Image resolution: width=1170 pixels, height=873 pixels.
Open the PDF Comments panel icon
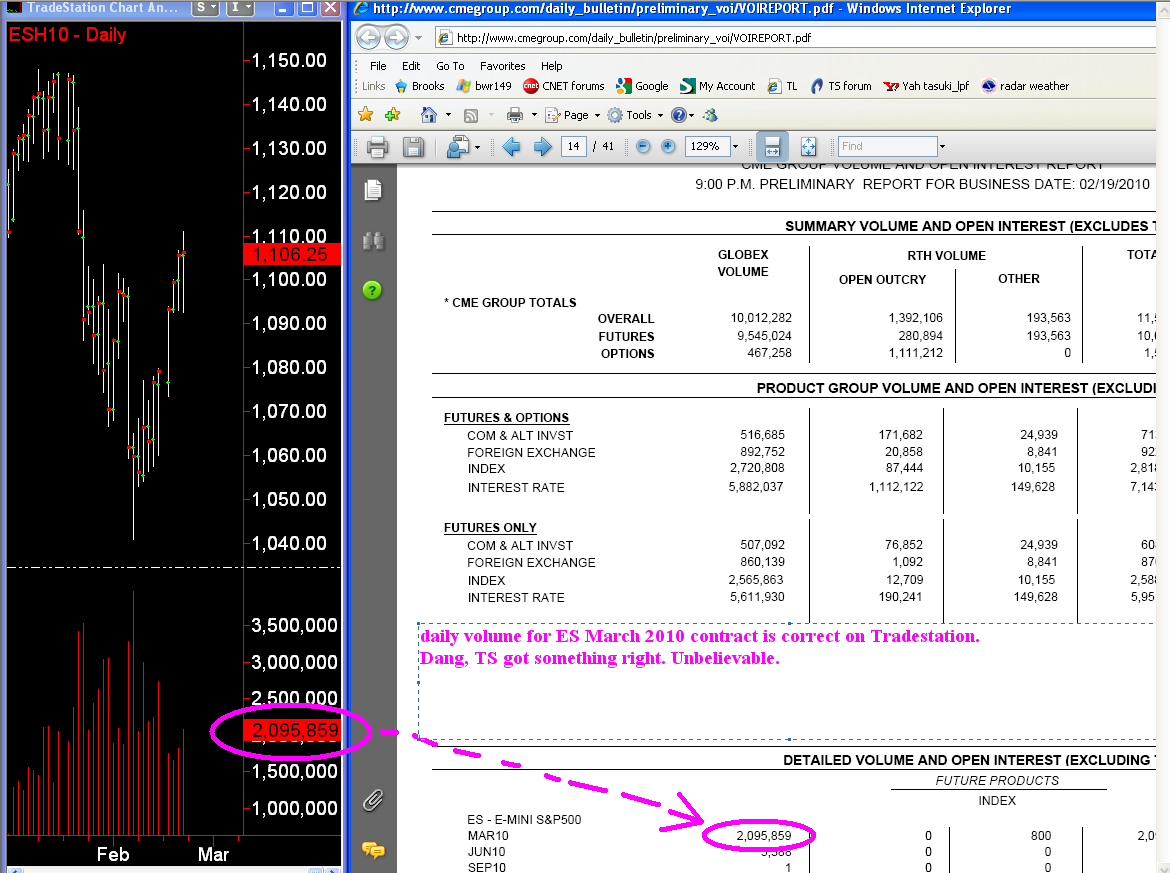[373, 850]
